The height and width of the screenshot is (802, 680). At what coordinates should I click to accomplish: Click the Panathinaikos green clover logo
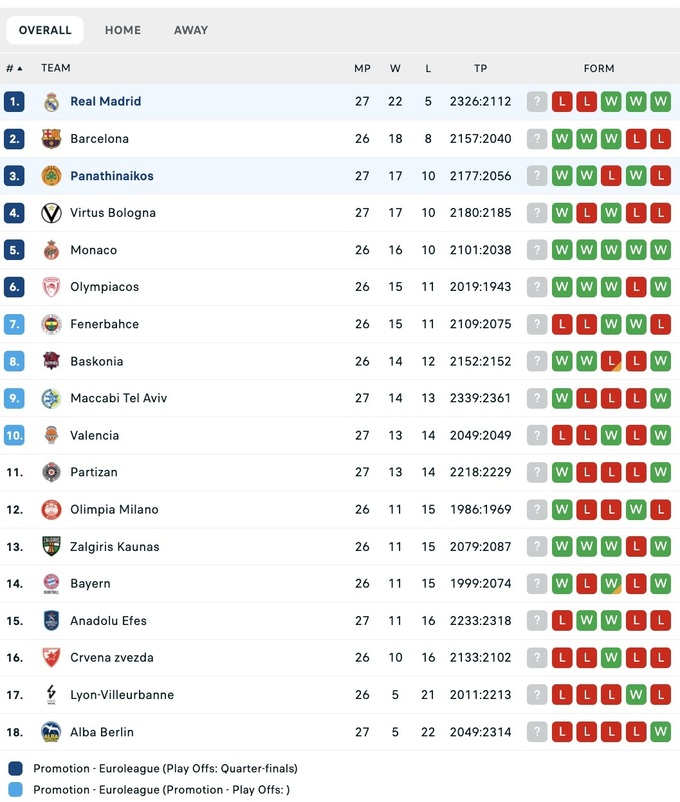click(x=51, y=176)
